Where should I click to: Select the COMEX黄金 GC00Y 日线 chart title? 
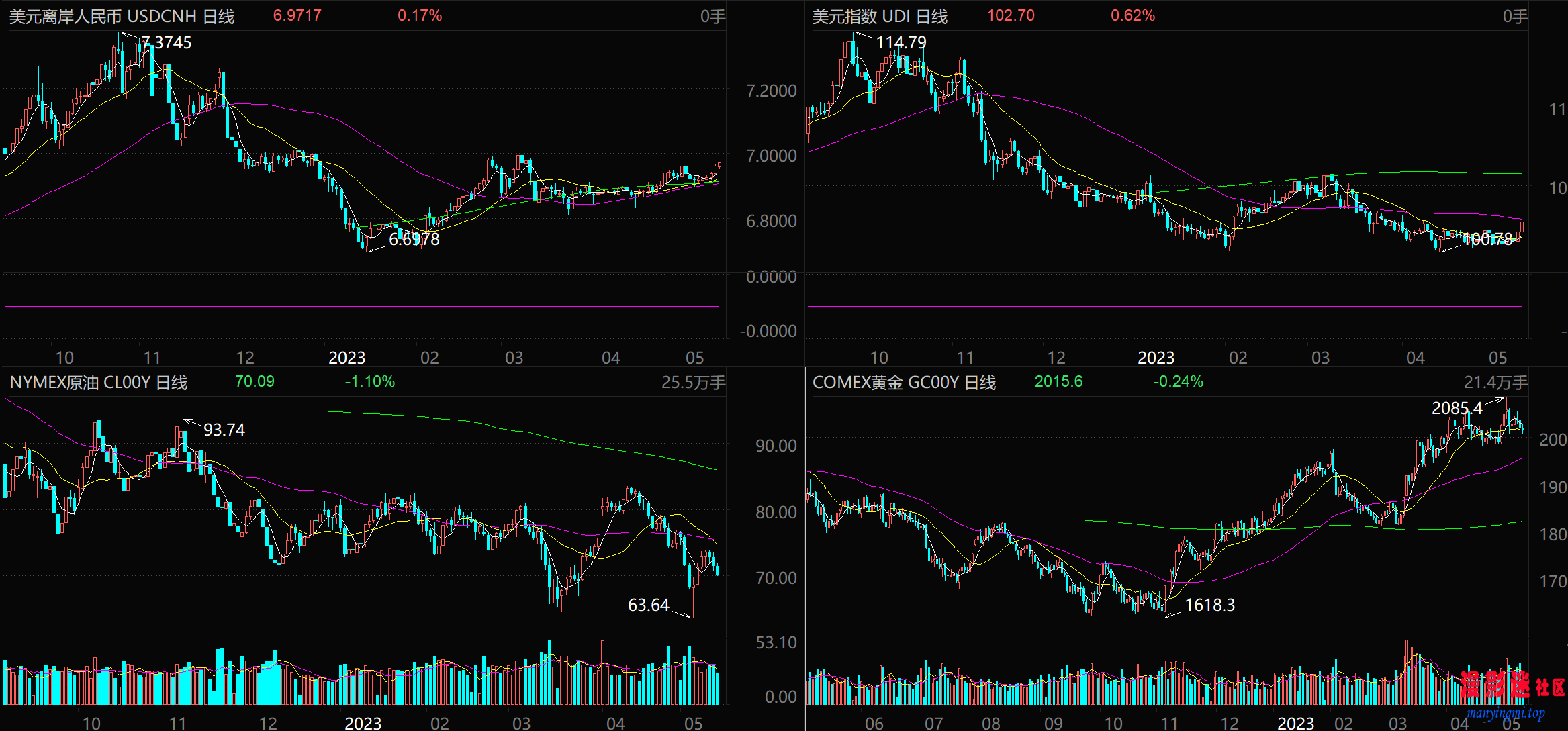(905, 383)
